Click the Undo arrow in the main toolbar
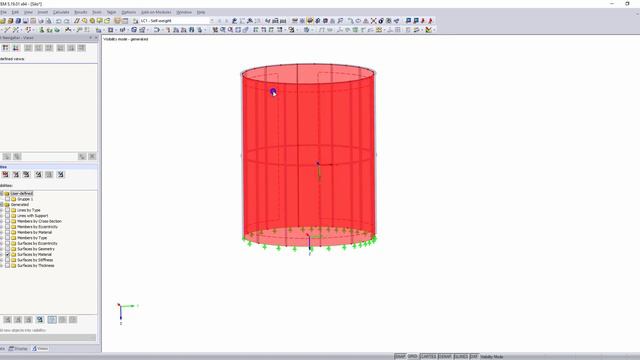This screenshot has height=360, width=640. click(x=59, y=21)
